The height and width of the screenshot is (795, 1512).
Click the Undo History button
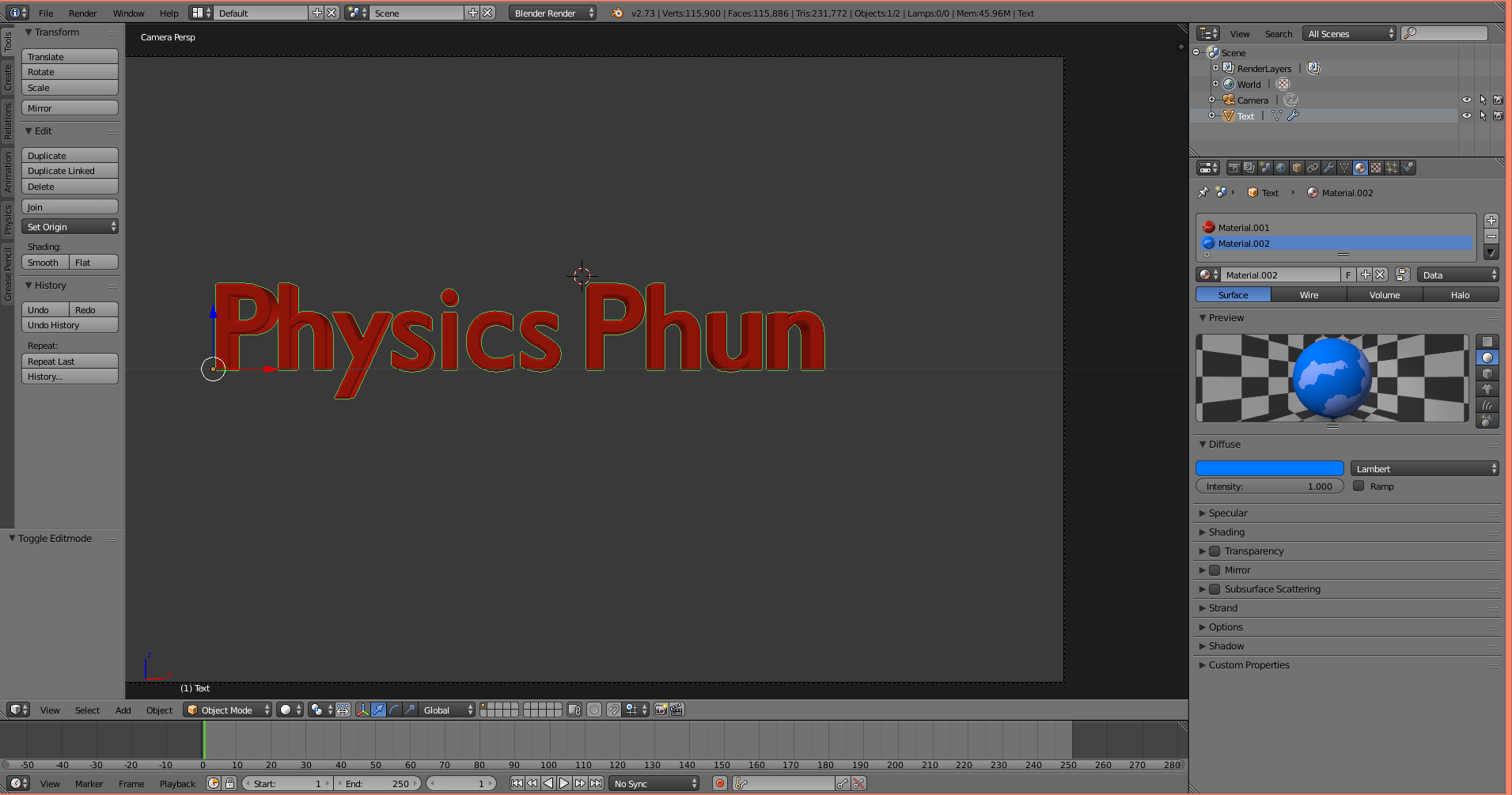[70, 325]
